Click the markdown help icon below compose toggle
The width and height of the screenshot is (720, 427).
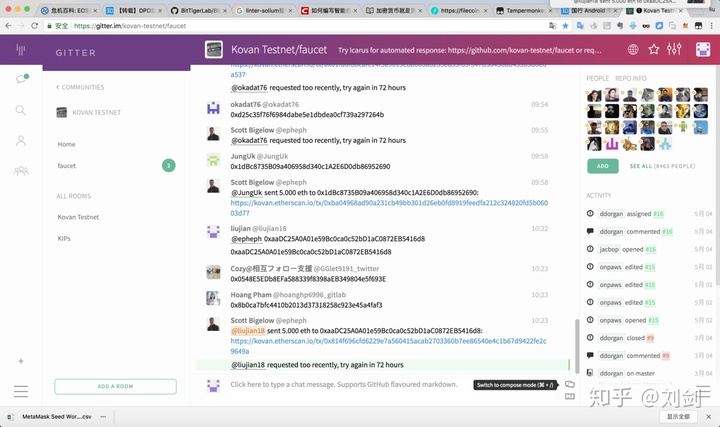point(569,397)
